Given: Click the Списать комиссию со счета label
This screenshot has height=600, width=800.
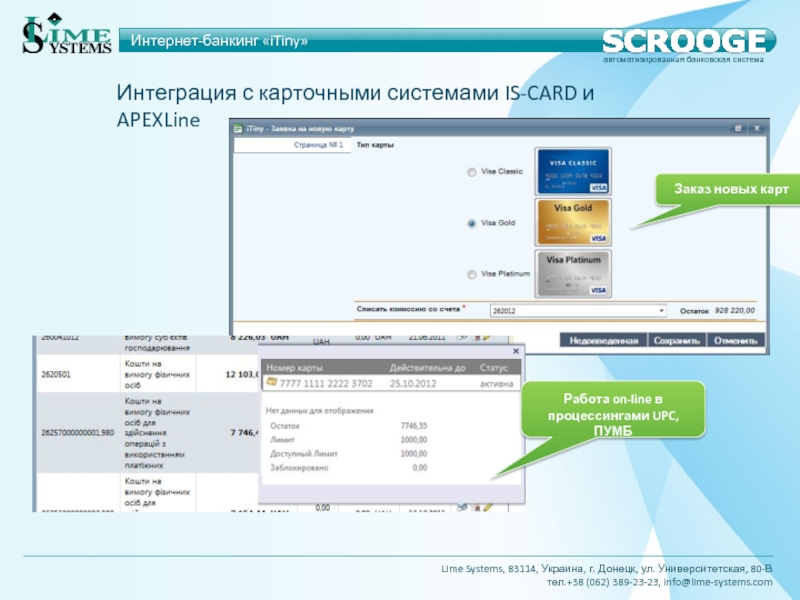Looking at the screenshot, I should pos(408,309).
